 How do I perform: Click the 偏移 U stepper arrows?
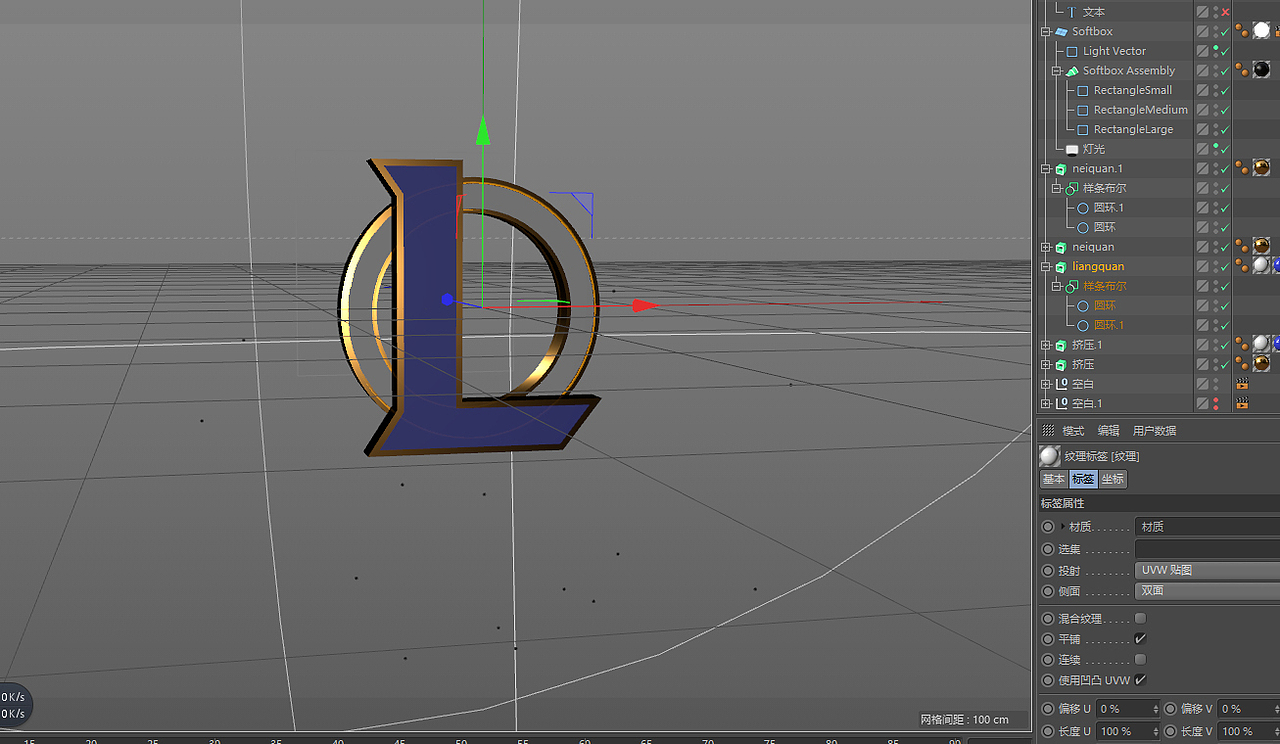pos(1156,709)
